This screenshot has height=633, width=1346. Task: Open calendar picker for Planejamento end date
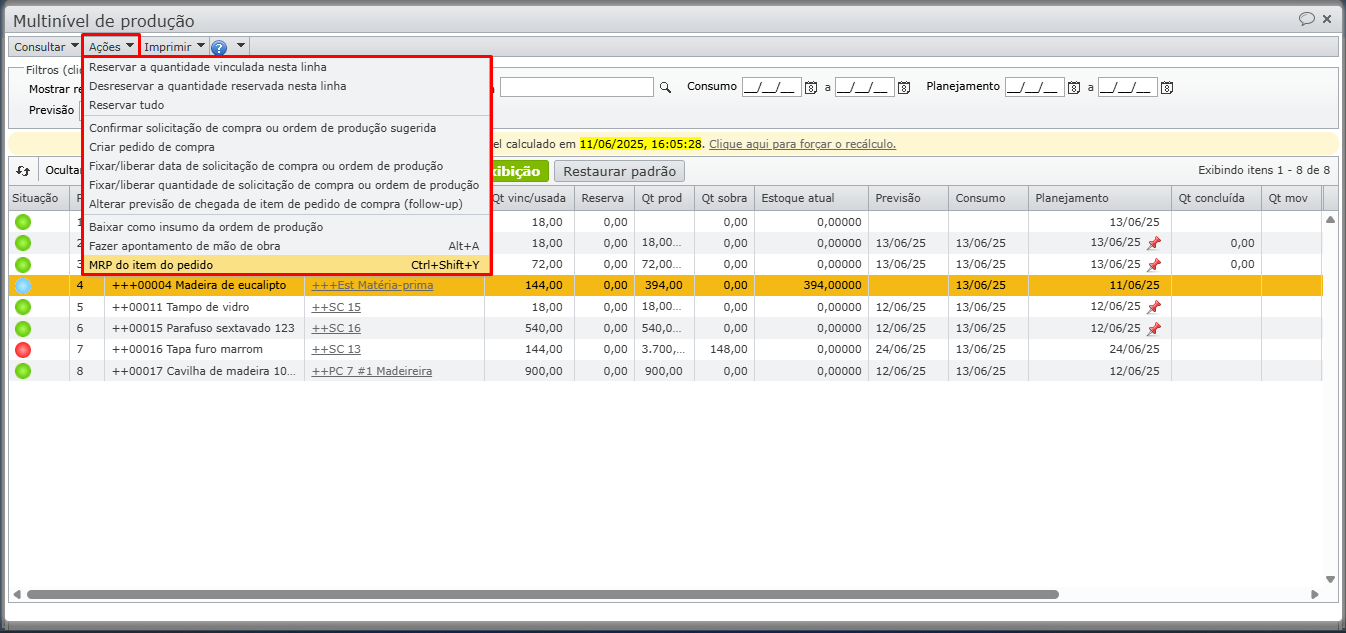(x=1168, y=88)
